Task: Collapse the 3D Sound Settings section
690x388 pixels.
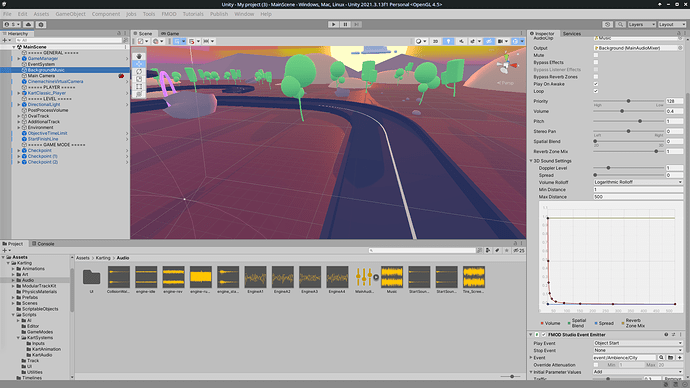Action: pos(531,161)
